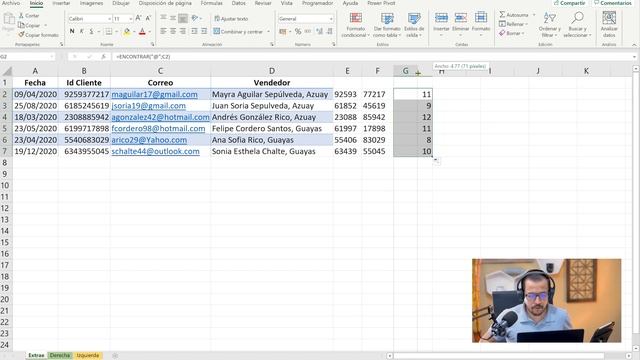Switch to Datos tab
This screenshot has height=360, width=640.
coord(238,3)
